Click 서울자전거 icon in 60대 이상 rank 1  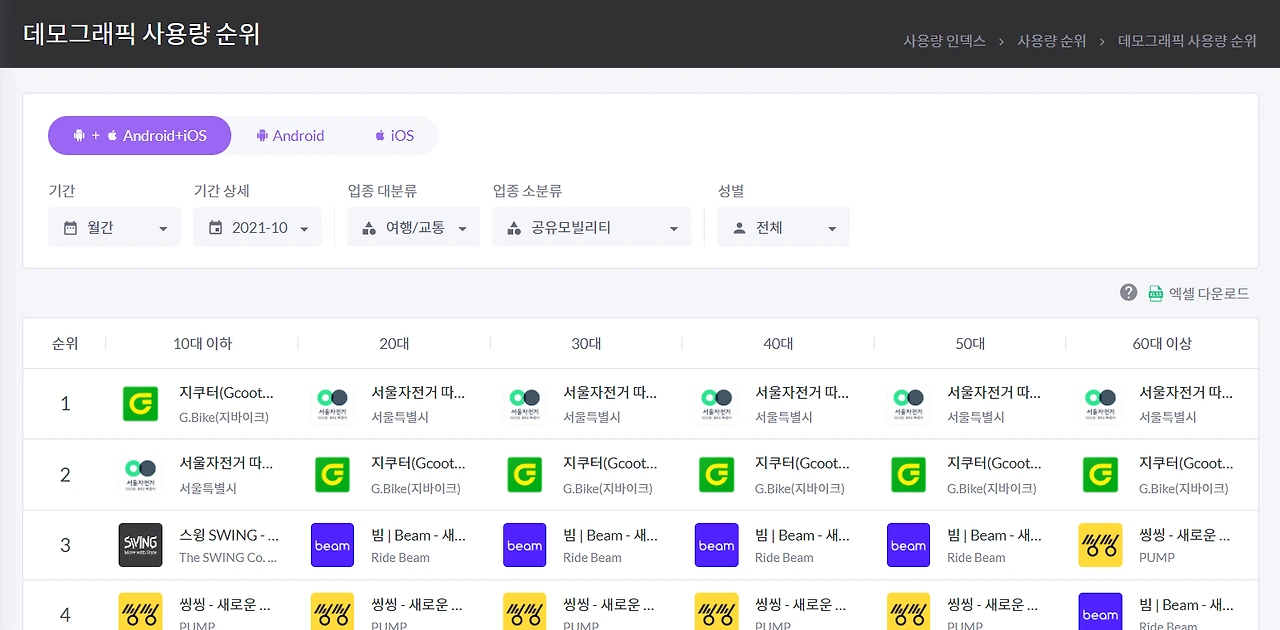(x=1100, y=404)
